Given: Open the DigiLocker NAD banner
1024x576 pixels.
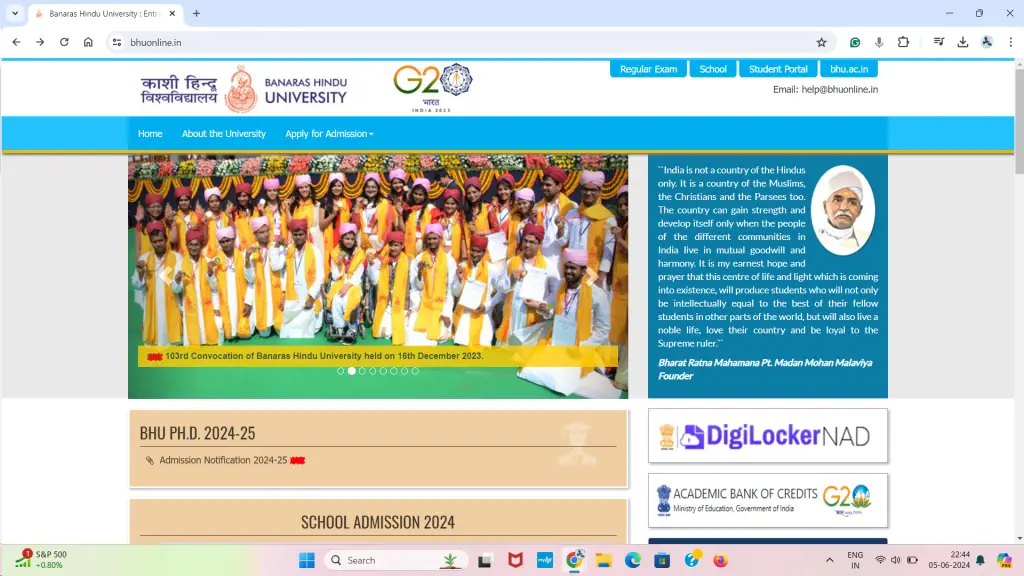Looking at the screenshot, I should [x=768, y=436].
